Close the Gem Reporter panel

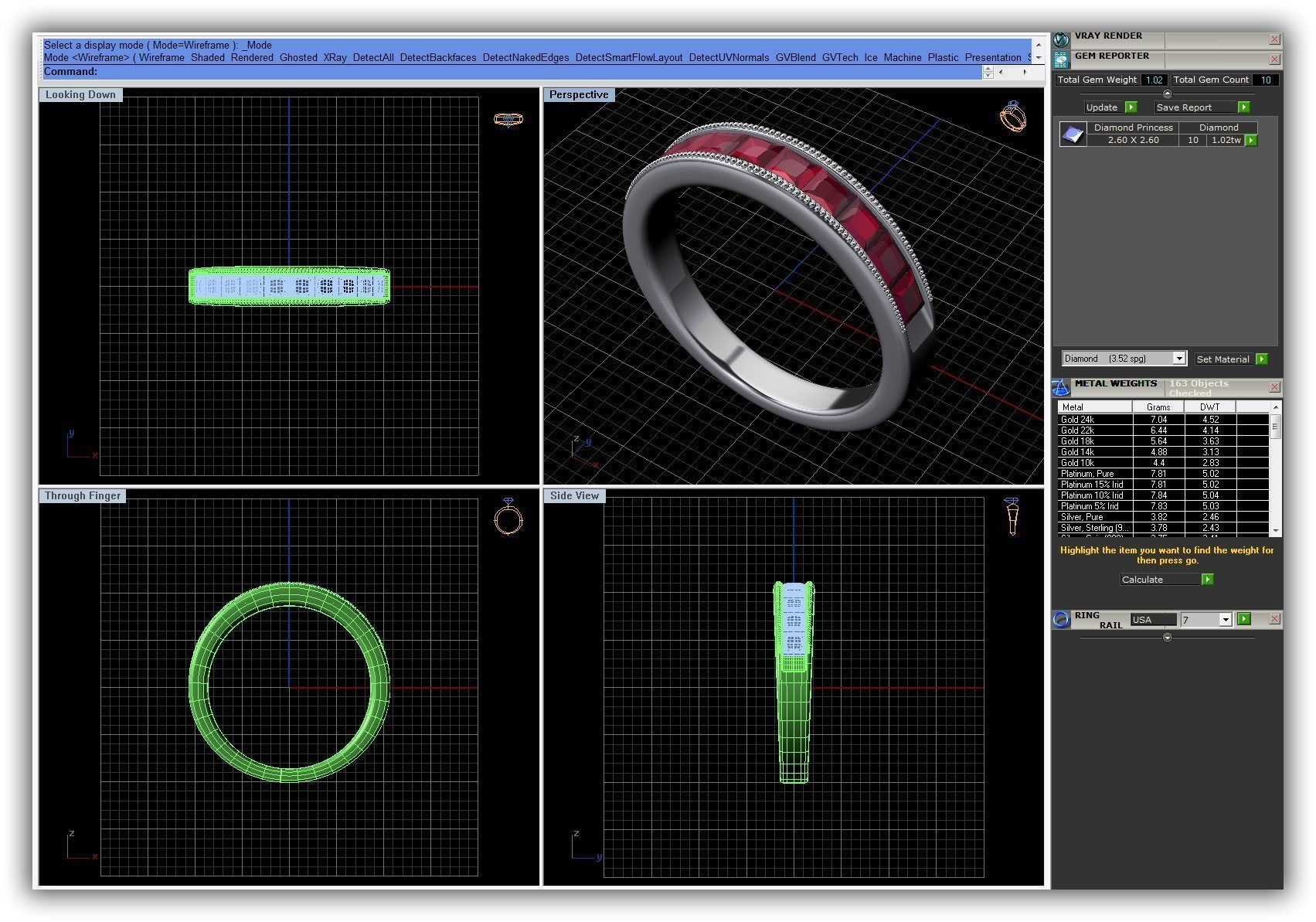tap(1274, 60)
